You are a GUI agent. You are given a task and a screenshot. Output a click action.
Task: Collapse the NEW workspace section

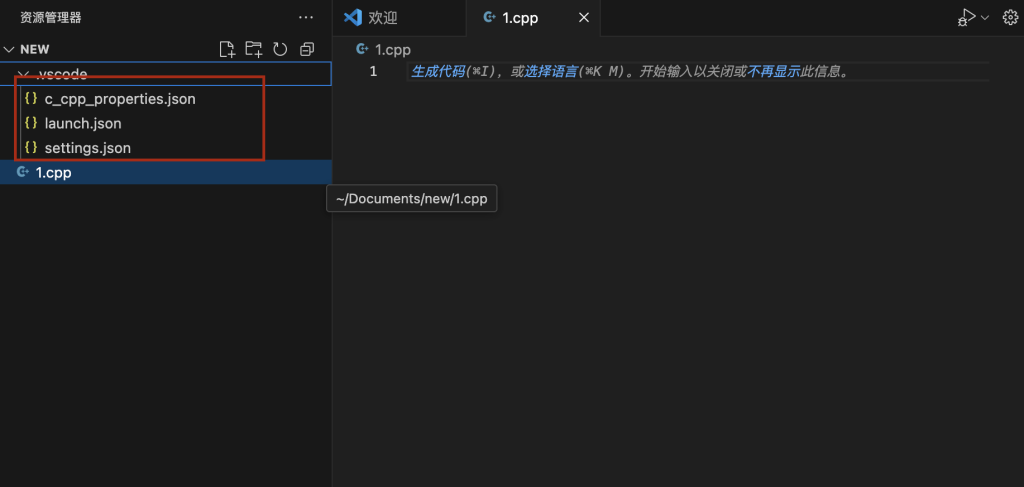tap(10, 49)
